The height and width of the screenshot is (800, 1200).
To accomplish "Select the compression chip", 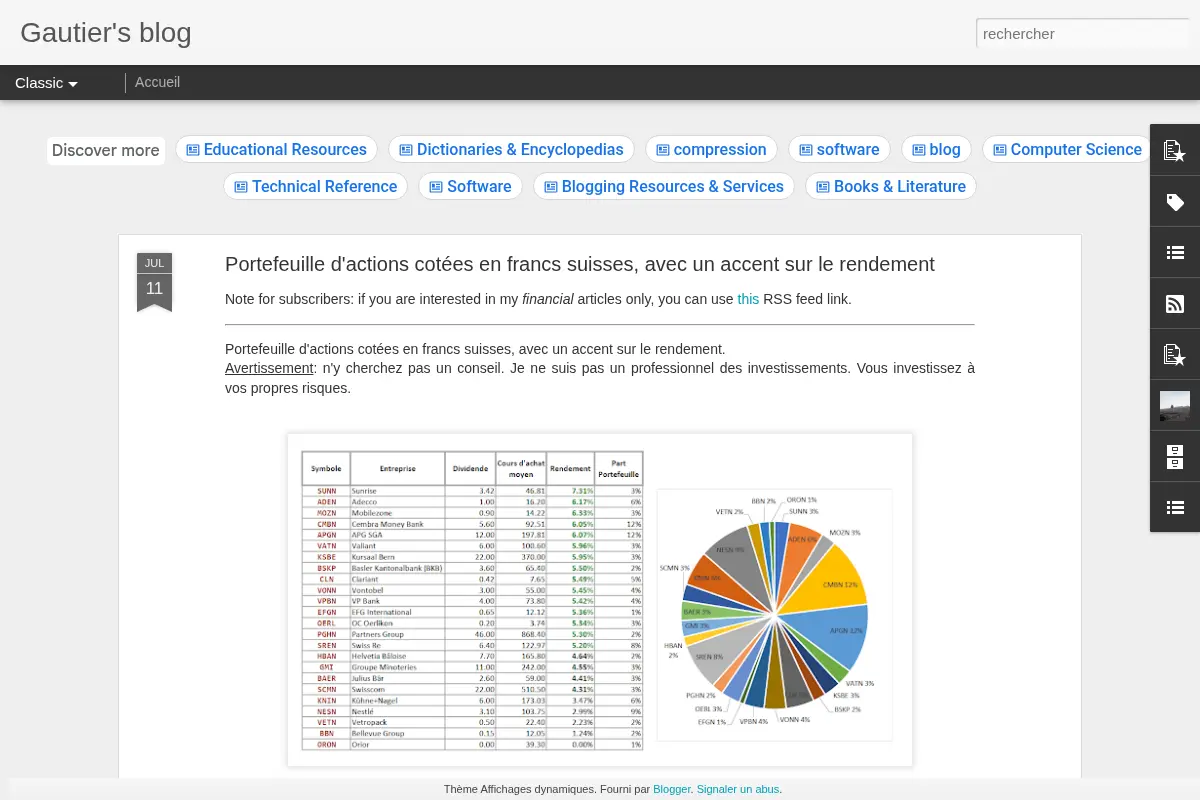I will 711,150.
